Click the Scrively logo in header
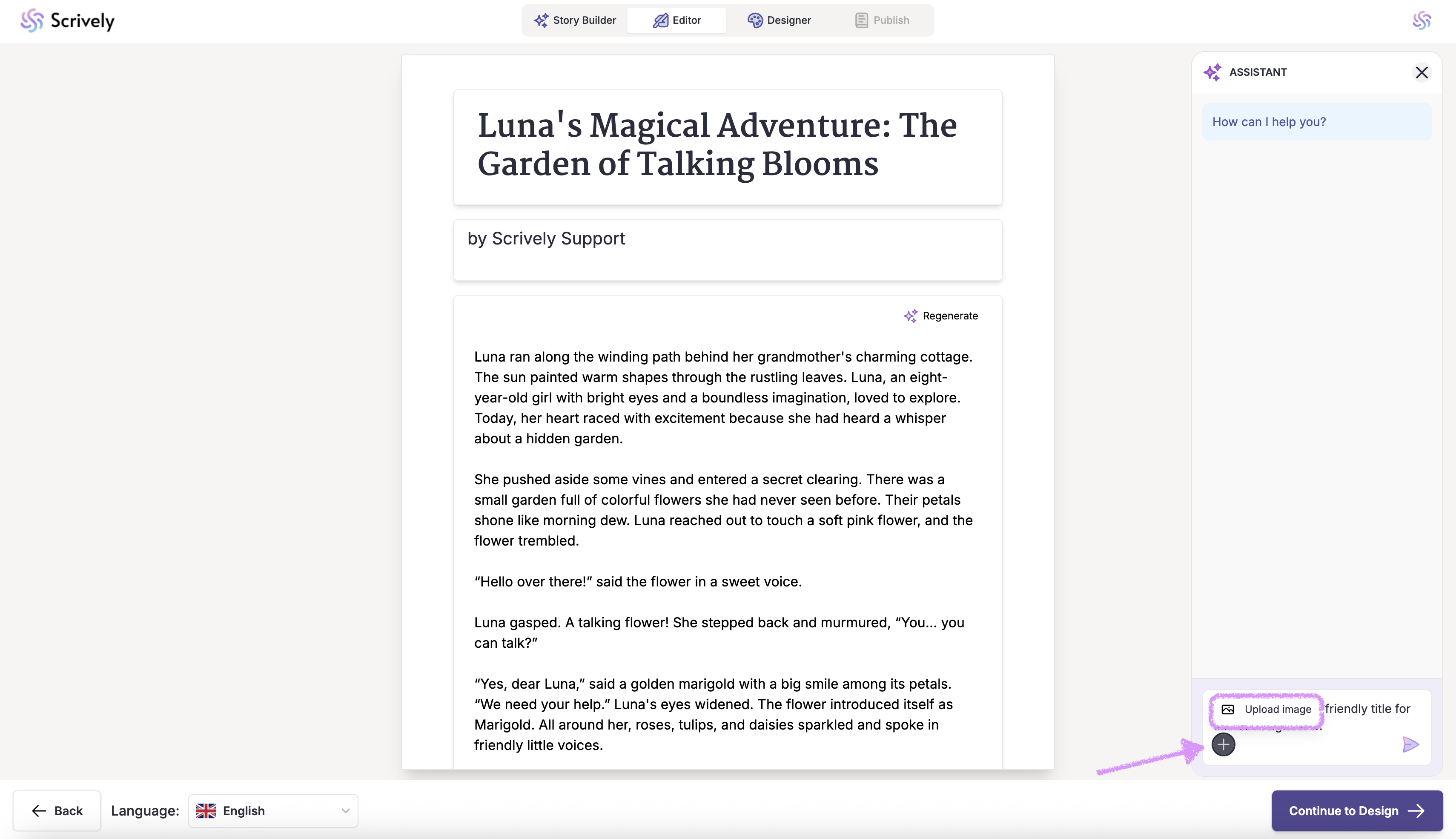Image resolution: width=1456 pixels, height=839 pixels. [67, 21]
